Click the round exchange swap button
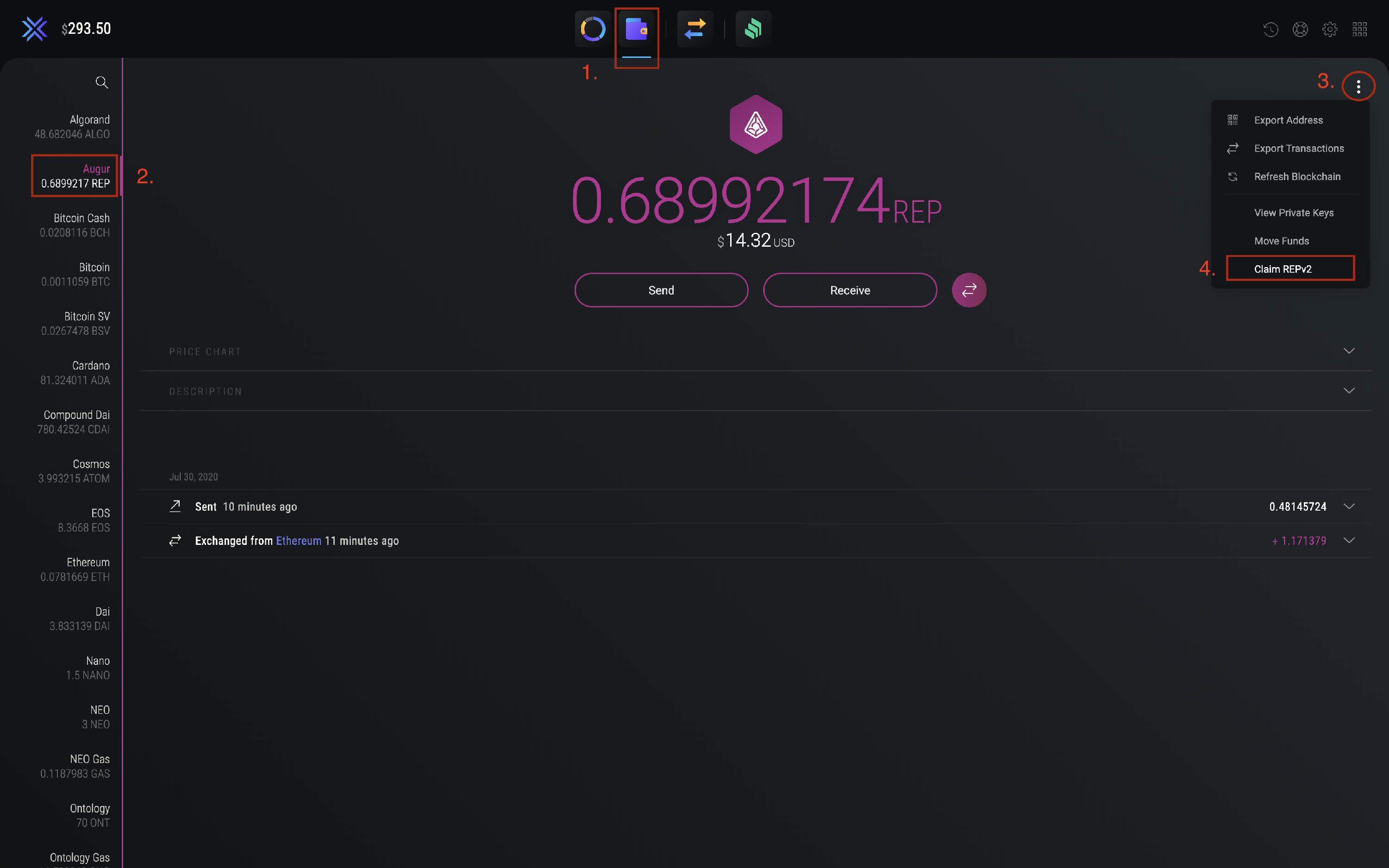 pos(969,290)
